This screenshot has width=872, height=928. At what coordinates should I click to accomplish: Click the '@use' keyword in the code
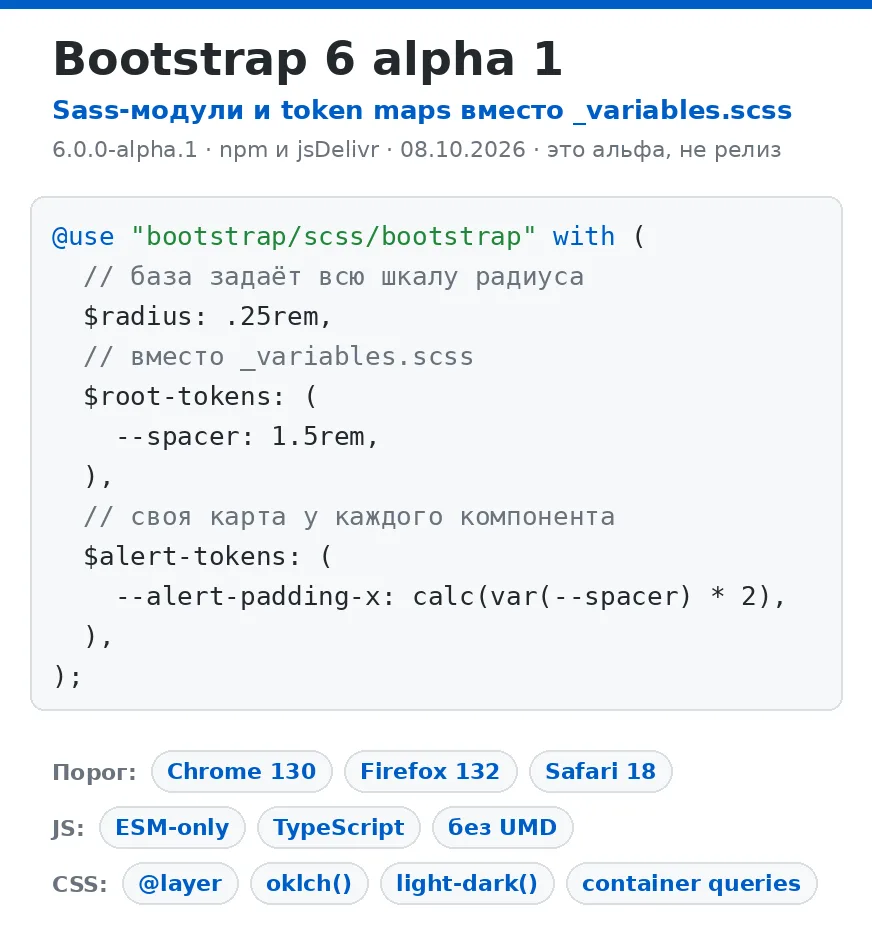coord(83,237)
